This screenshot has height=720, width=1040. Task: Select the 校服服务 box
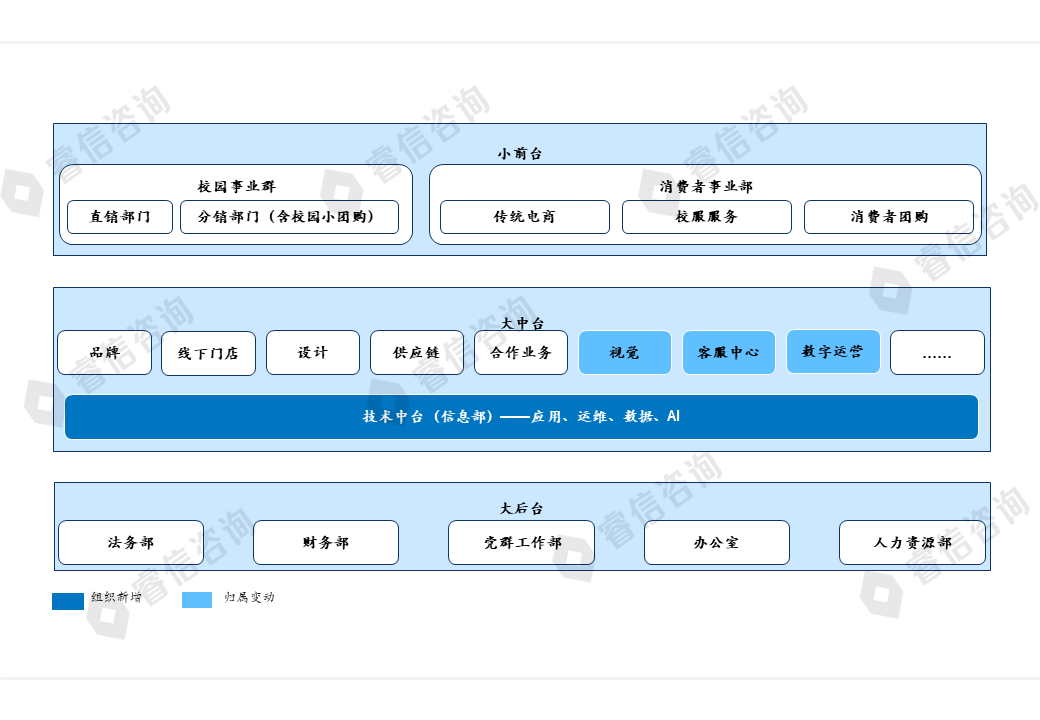pos(706,217)
